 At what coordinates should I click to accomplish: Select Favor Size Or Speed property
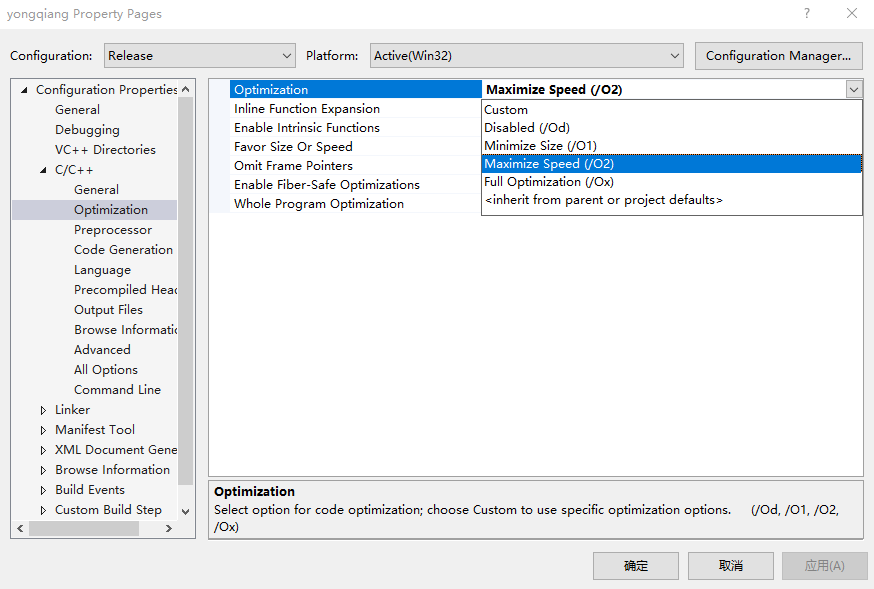[x=356, y=147]
